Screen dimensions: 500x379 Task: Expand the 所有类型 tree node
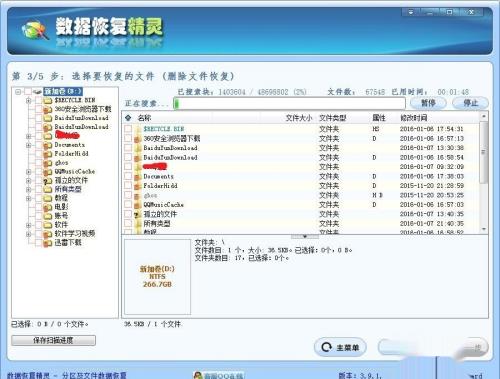(29, 190)
